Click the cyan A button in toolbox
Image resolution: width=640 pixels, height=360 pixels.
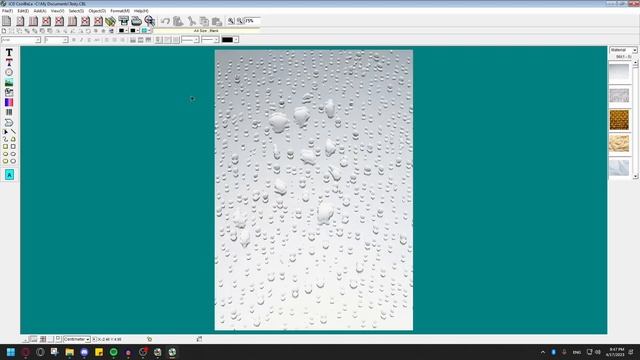[x=9, y=175]
